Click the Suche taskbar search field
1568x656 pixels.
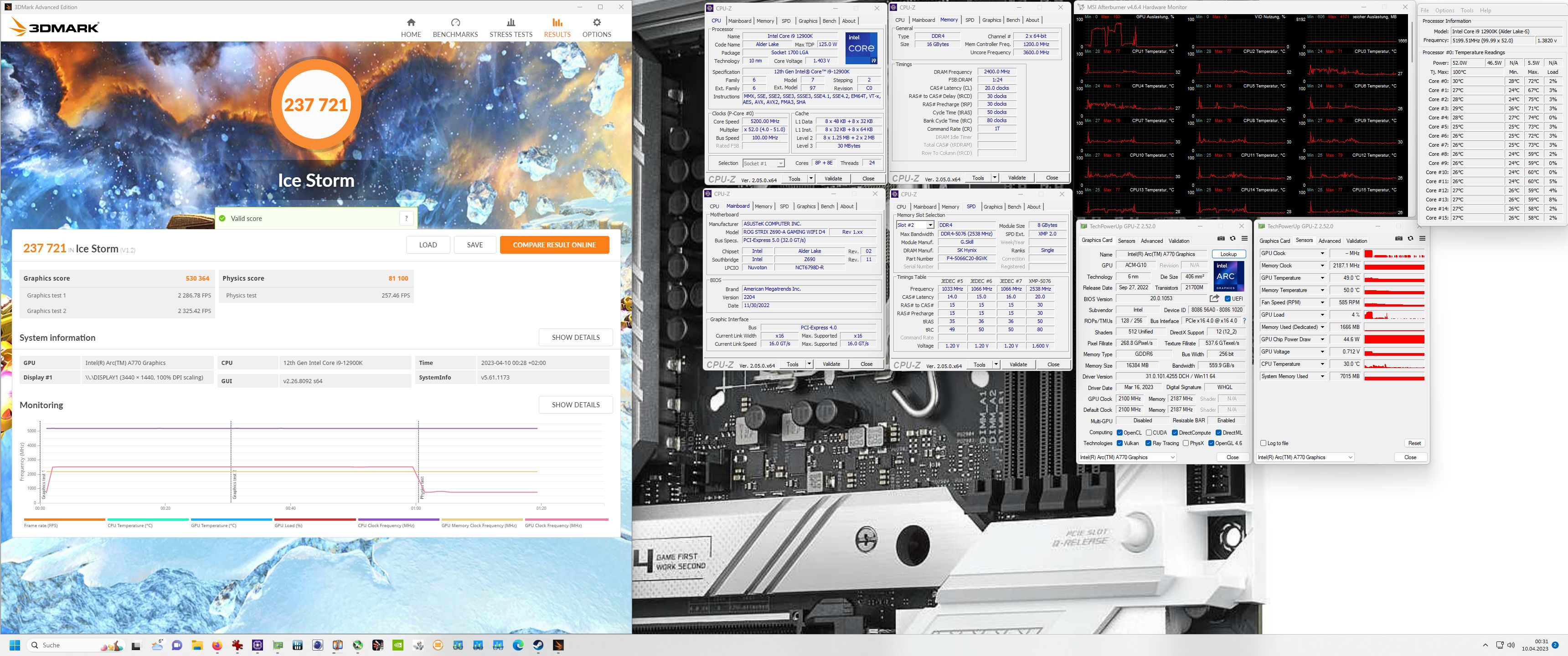pos(76,645)
